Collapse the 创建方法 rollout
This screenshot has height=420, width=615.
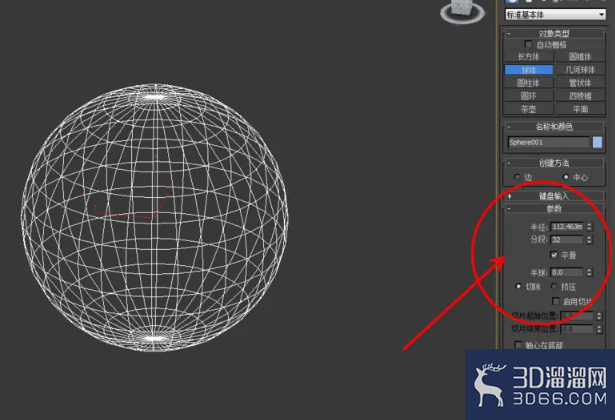(x=553, y=163)
